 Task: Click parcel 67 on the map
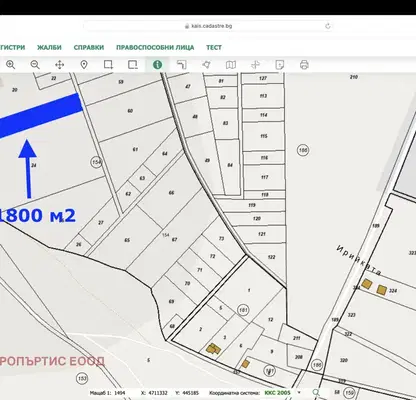(x=174, y=239)
